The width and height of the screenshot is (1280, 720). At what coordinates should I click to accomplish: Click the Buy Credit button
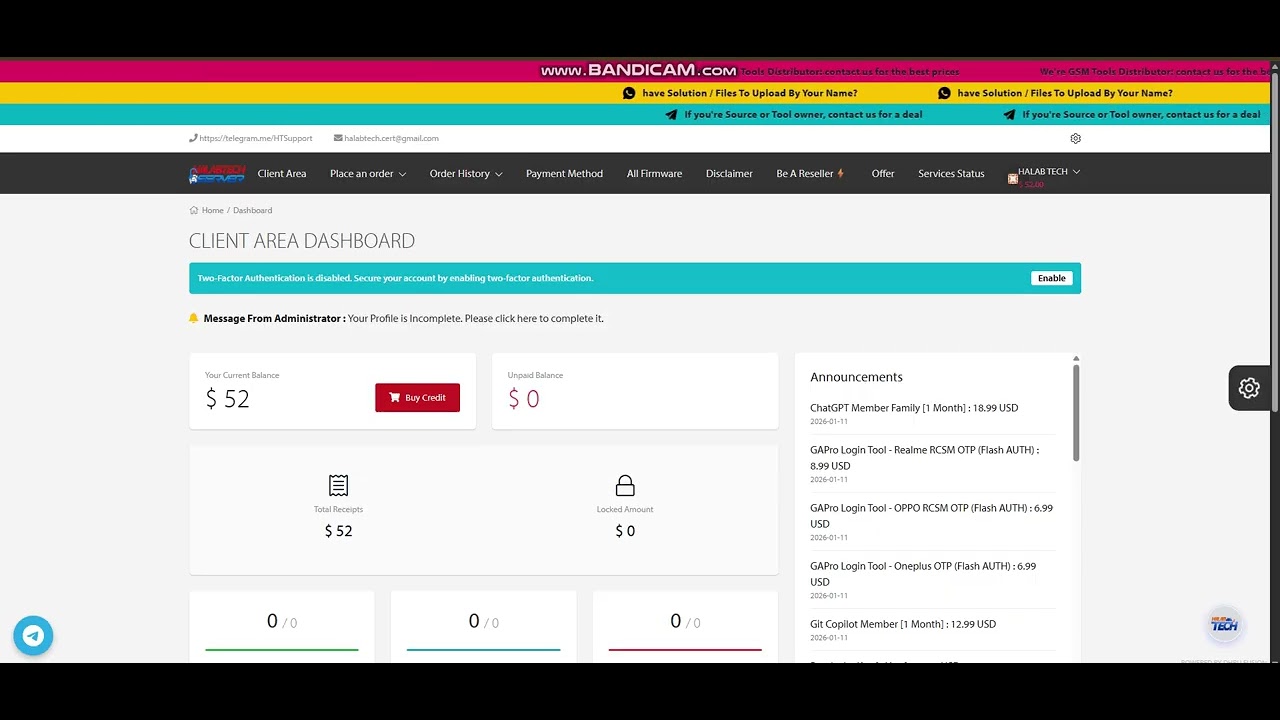tap(417, 398)
